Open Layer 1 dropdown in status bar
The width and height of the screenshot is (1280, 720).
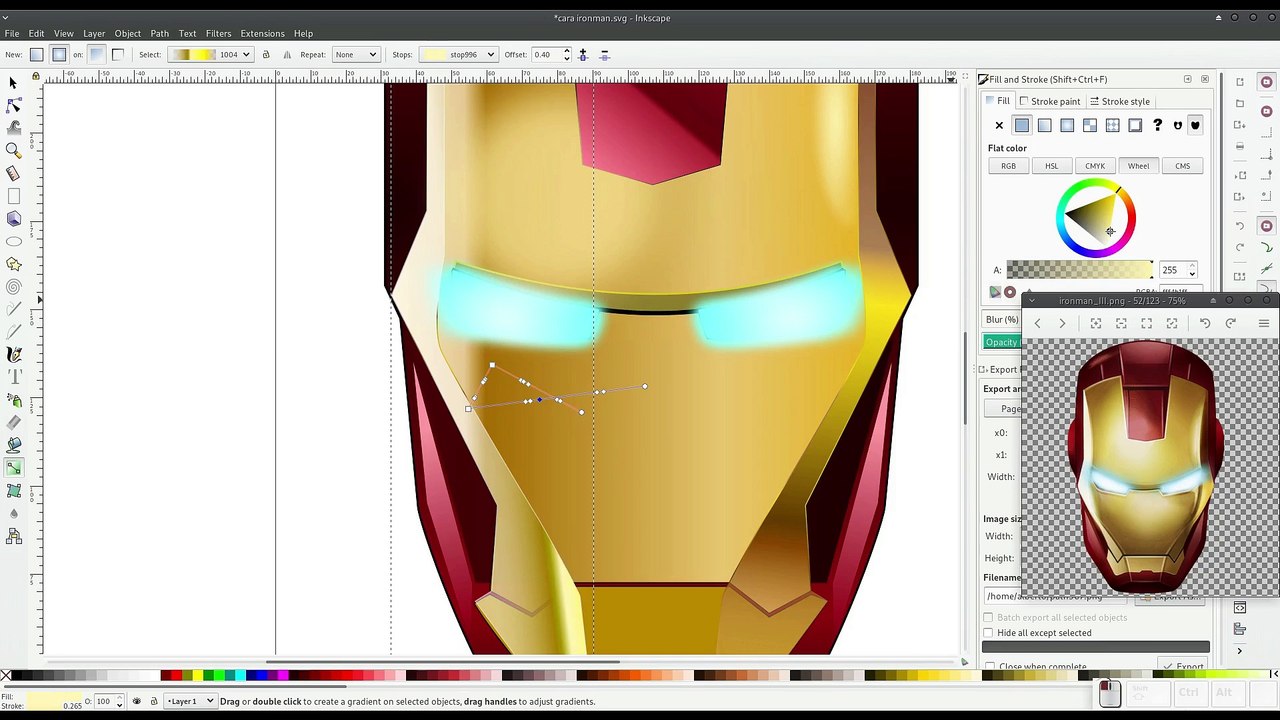tap(190, 701)
